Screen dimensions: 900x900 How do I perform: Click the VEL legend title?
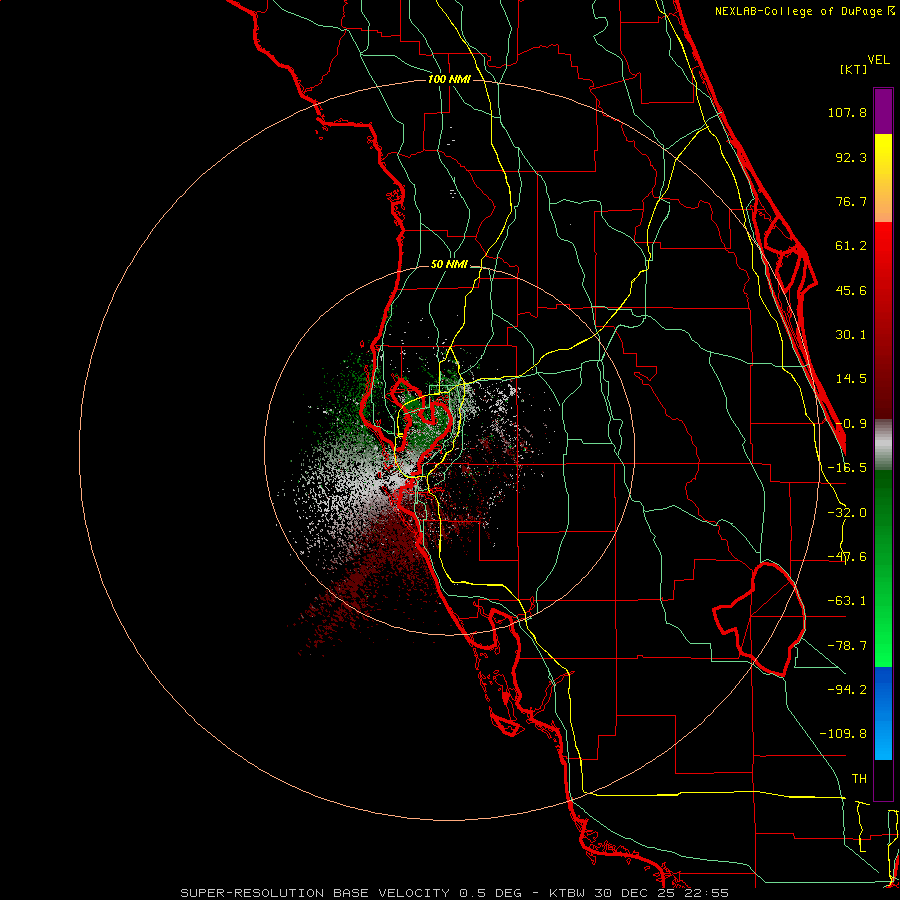pos(878,60)
